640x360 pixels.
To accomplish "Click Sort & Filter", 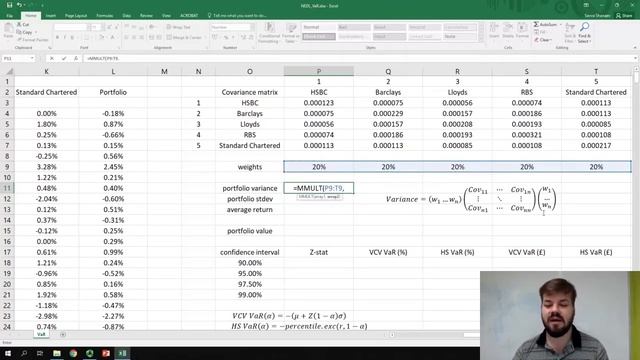I will [570, 33].
